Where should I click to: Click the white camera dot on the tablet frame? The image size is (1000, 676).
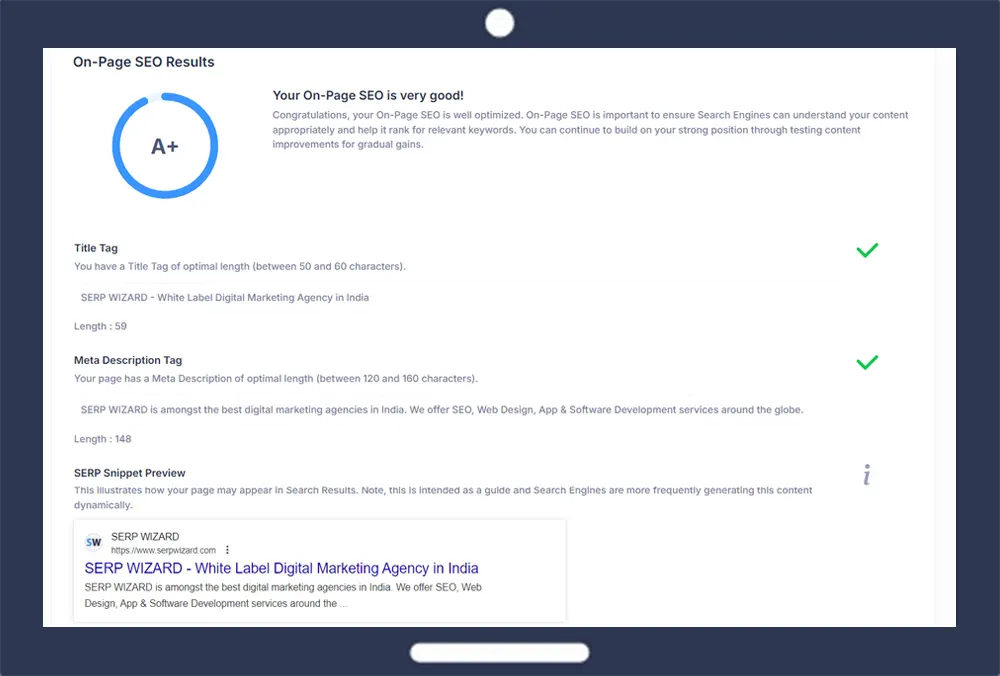coord(499,23)
